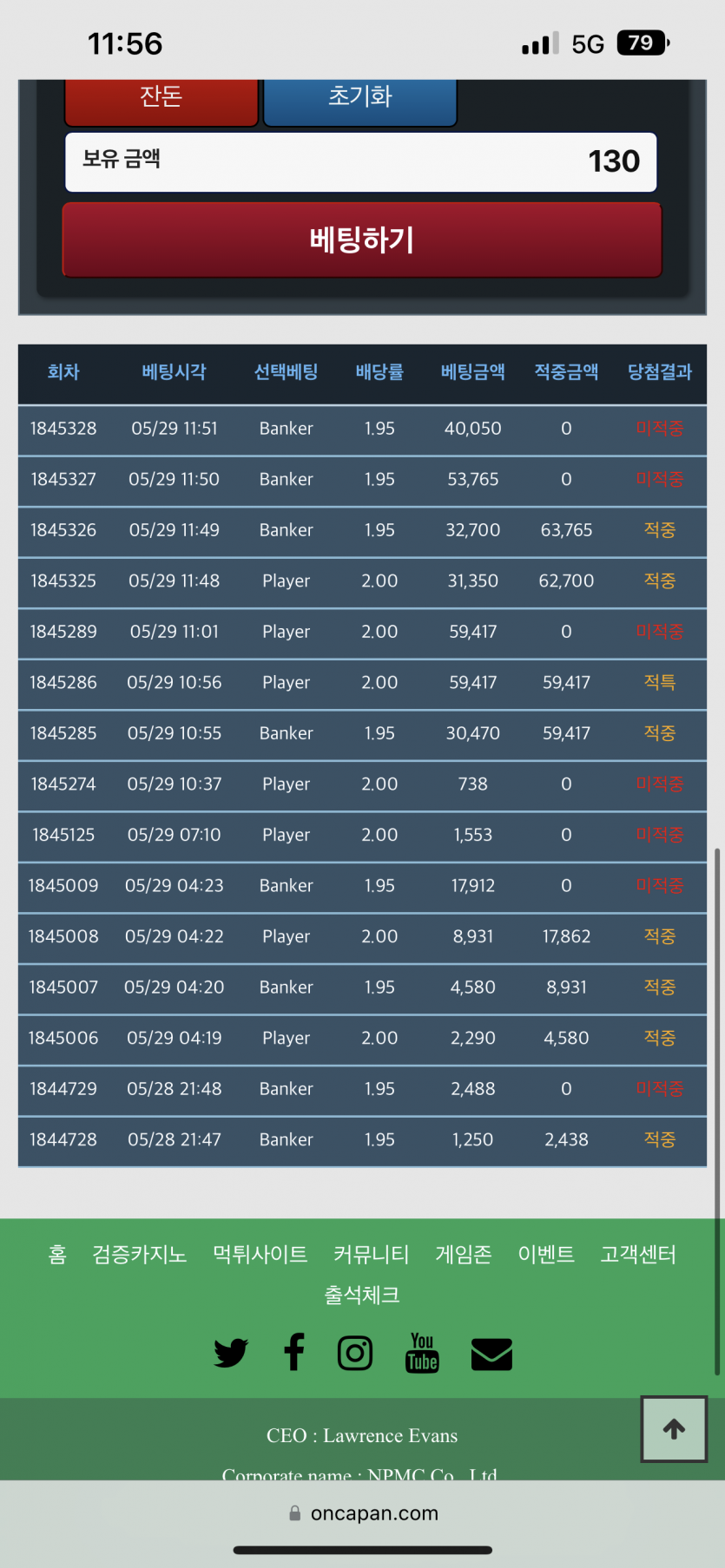Open the 출석체크 footer link
The height and width of the screenshot is (1568, 725).
362,1295
